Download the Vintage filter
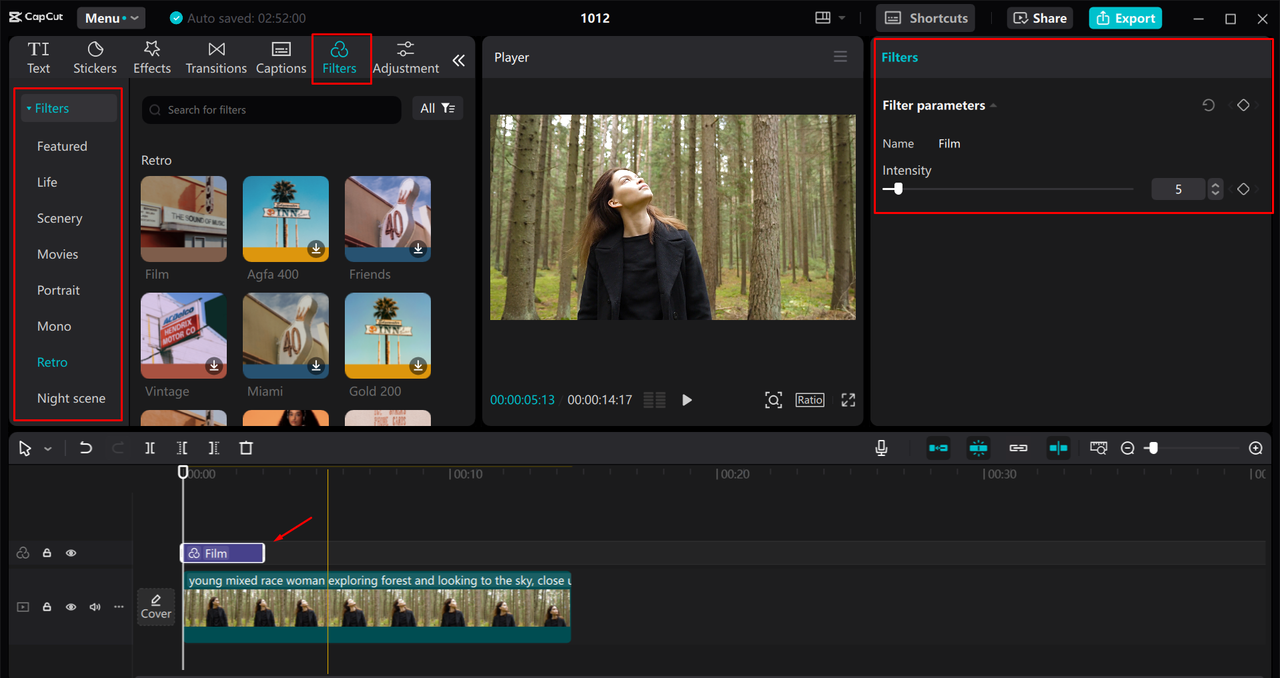Screen dimensions: 1280x678 click(x=214, y=366)
